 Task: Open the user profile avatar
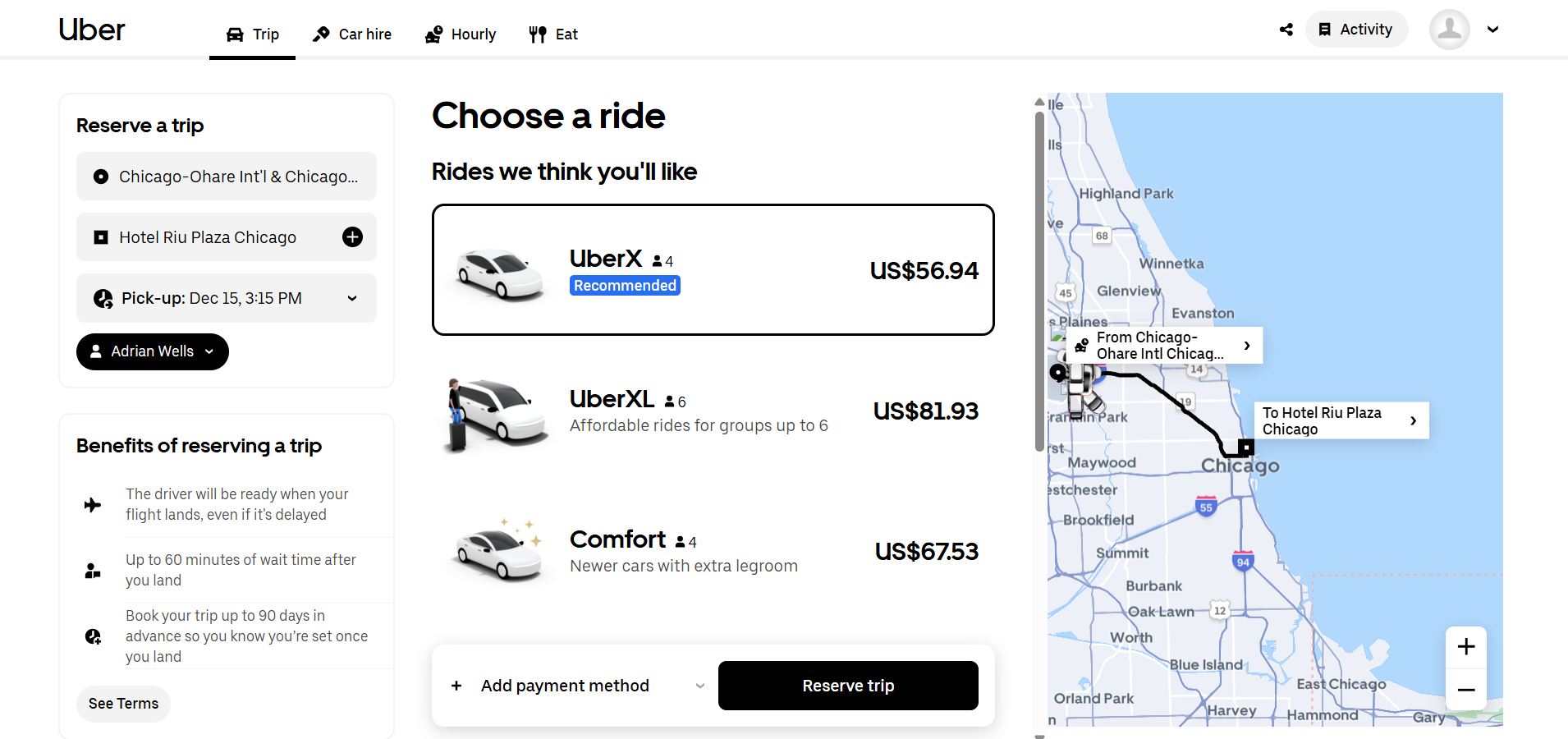click(1449, 30)
